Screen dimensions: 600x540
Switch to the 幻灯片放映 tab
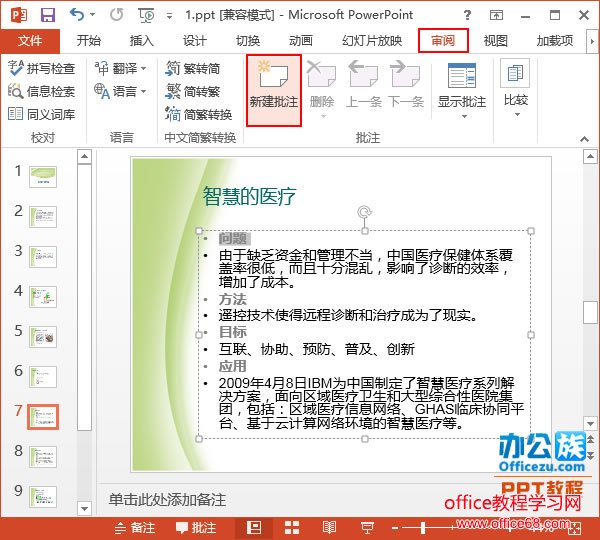point(372,41)
